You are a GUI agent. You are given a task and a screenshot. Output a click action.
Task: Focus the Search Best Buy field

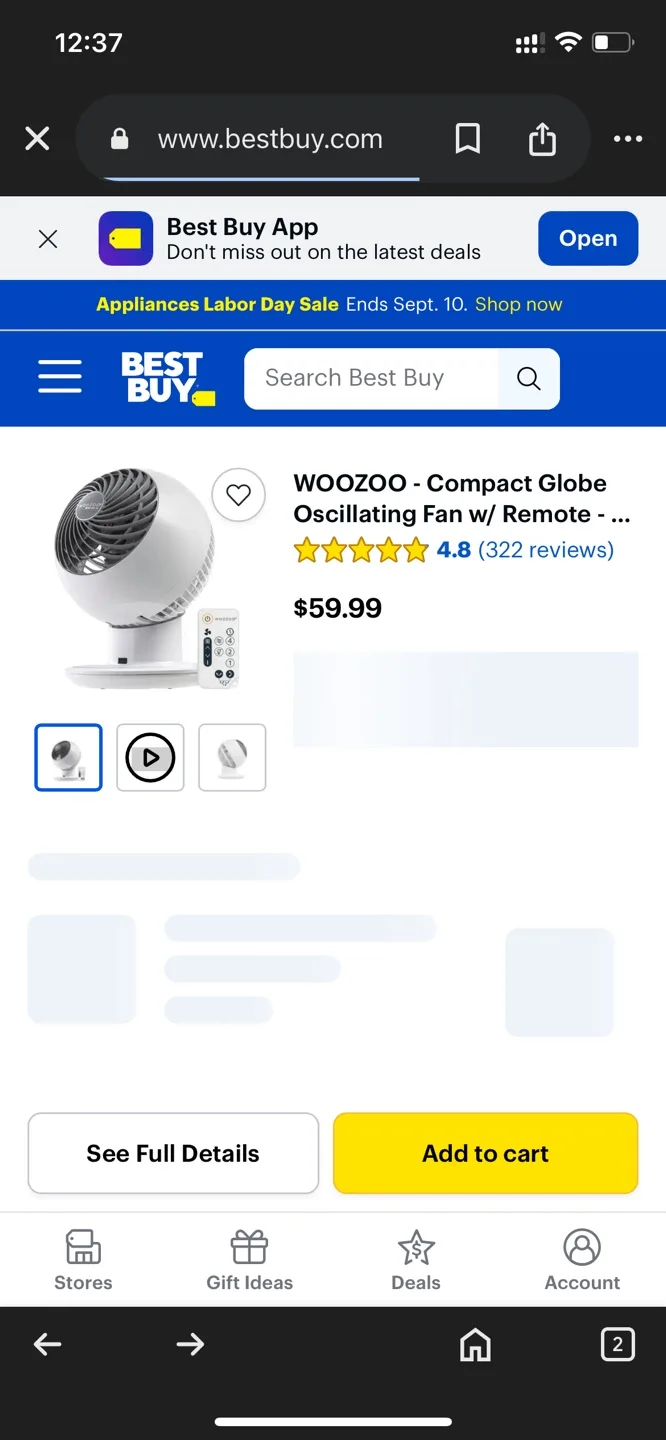[371, 378]
